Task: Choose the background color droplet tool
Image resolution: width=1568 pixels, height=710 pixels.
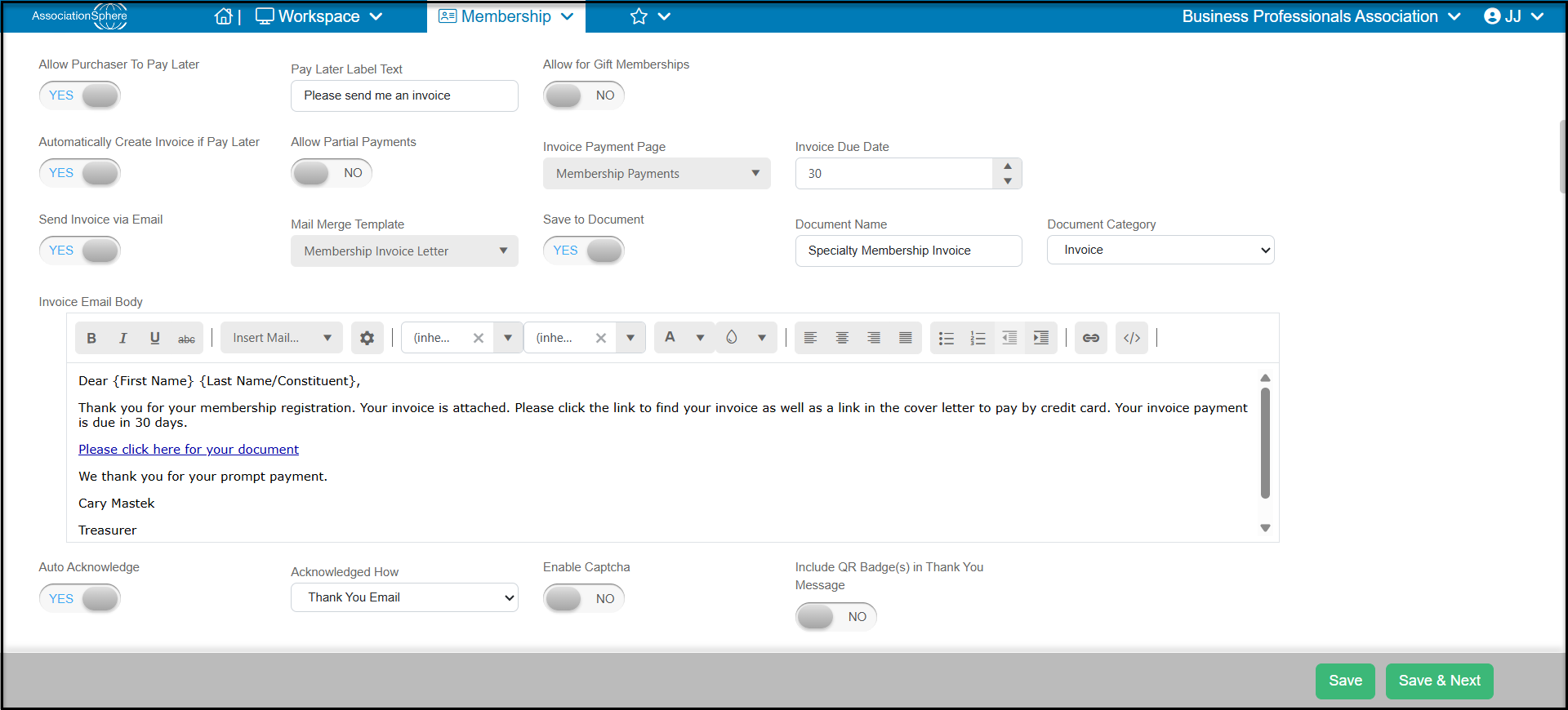Action: click(732, 337)
